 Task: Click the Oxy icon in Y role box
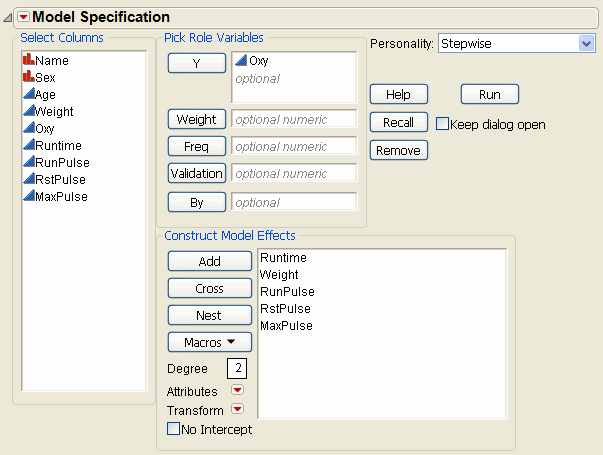[x=240, y=61]
